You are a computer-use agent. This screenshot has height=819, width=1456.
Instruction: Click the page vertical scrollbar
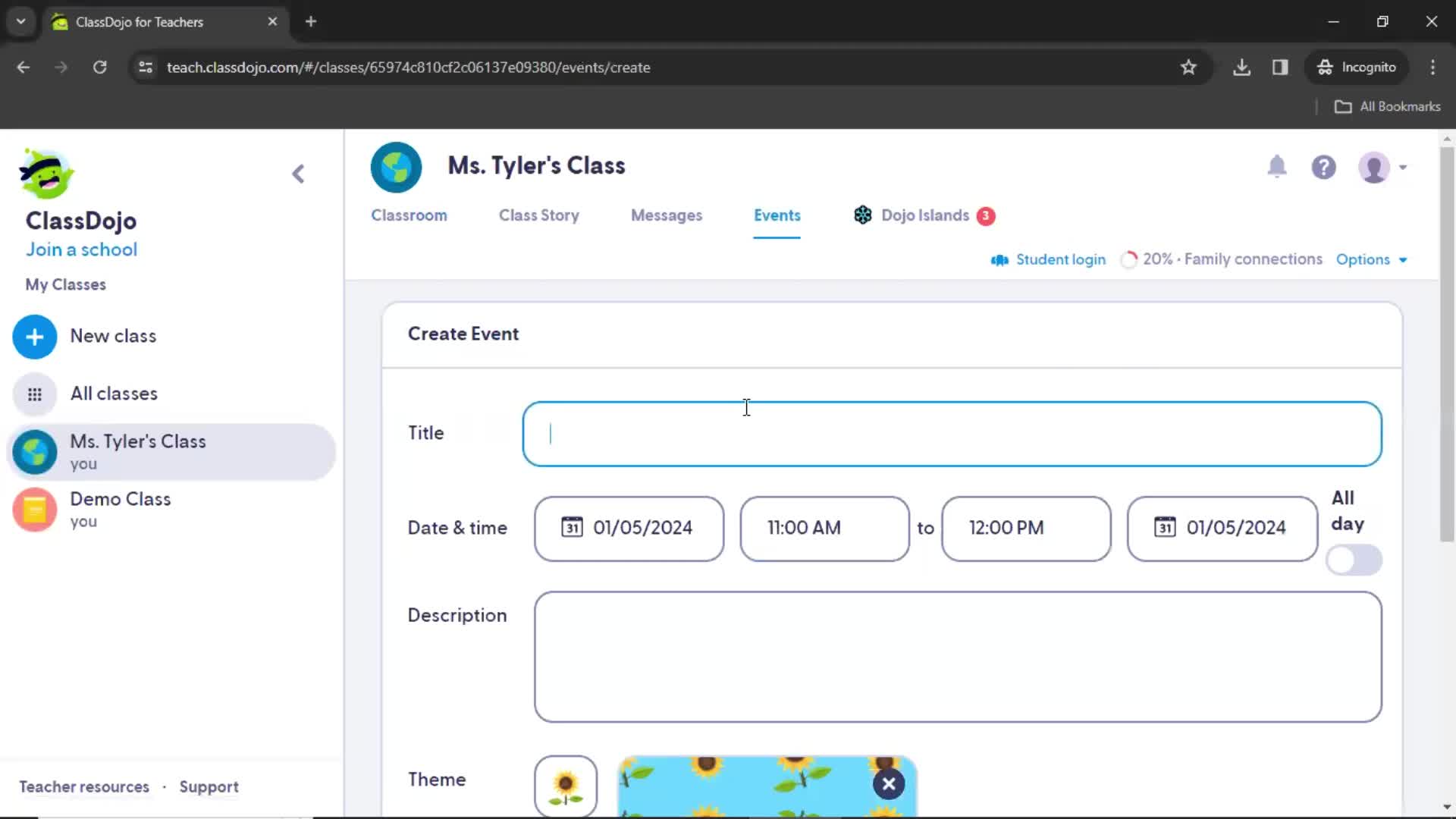[1447, 344]
